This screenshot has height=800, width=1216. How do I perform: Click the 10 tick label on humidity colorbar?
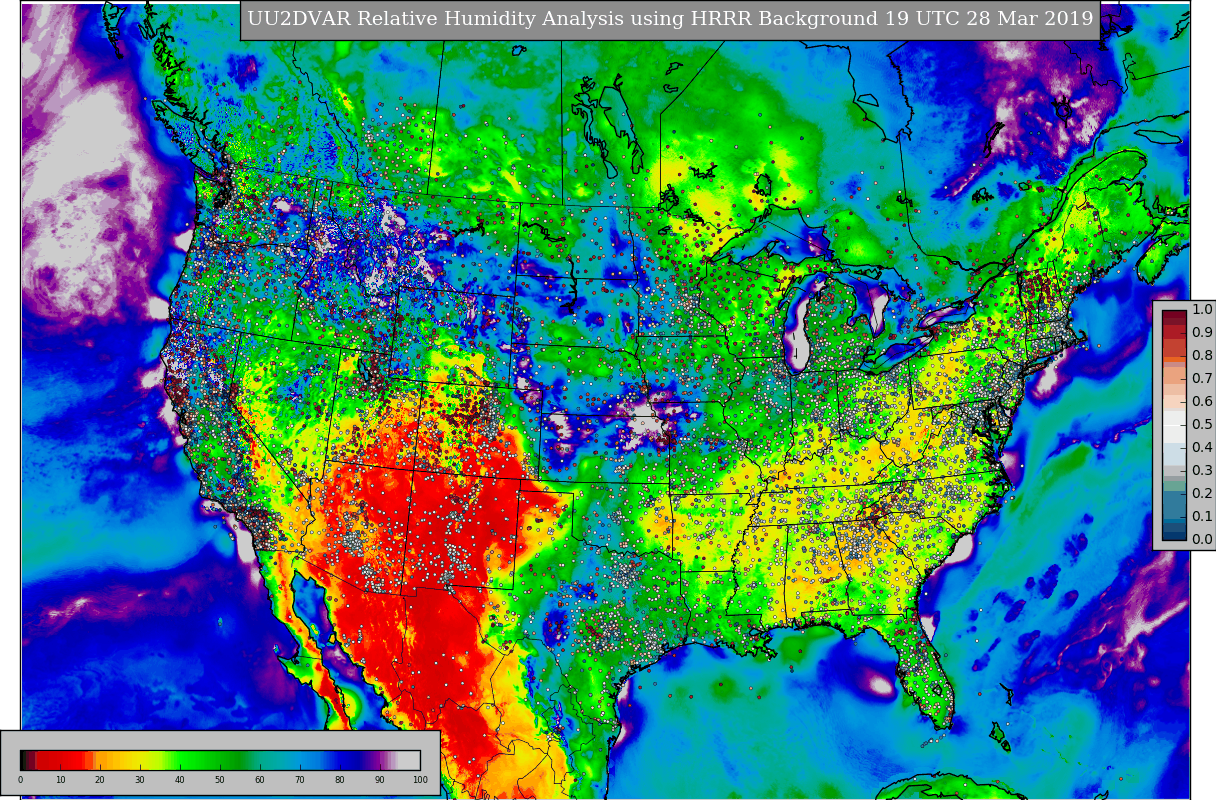point(60,780)
